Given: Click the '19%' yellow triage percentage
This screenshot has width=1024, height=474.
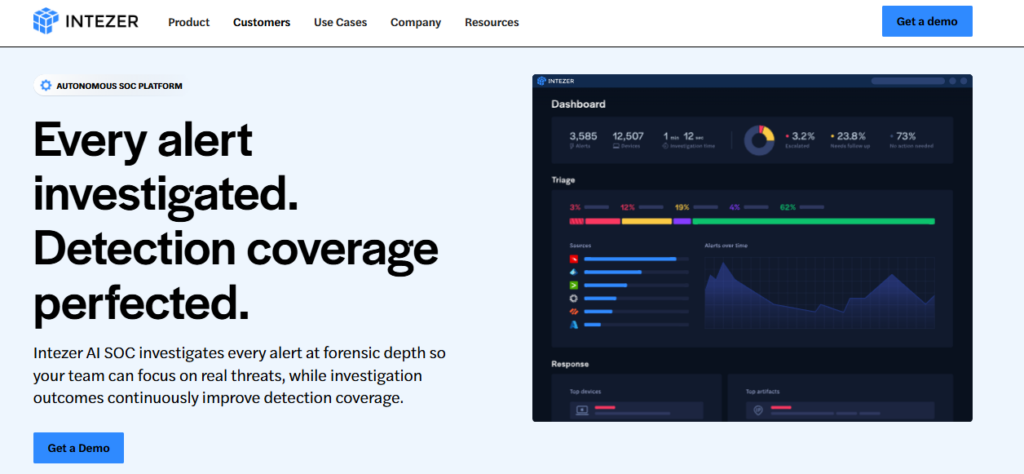Looking at the screenshot, I should (x=682, y=207).
